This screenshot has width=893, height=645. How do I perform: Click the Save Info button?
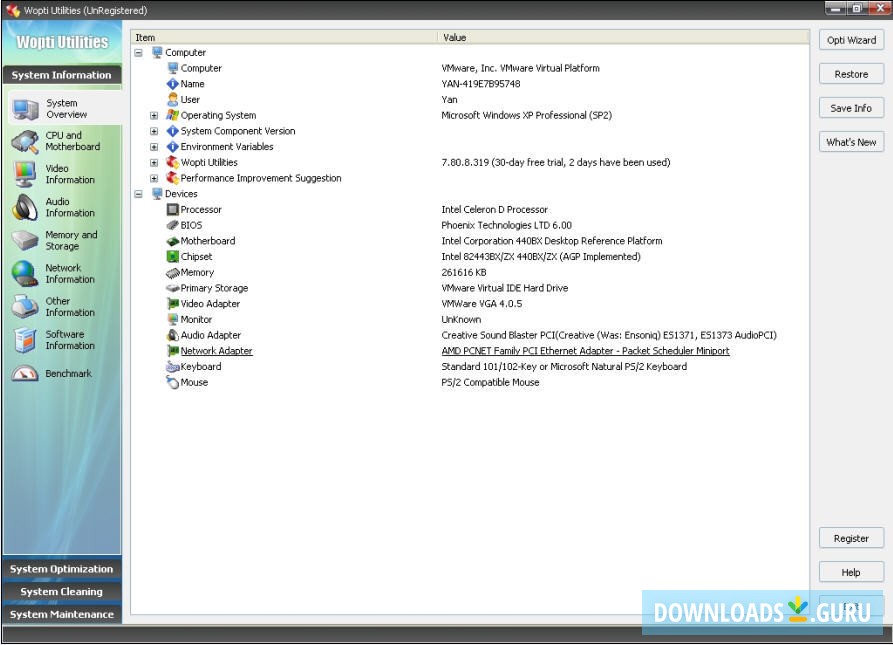pos(851,107)
